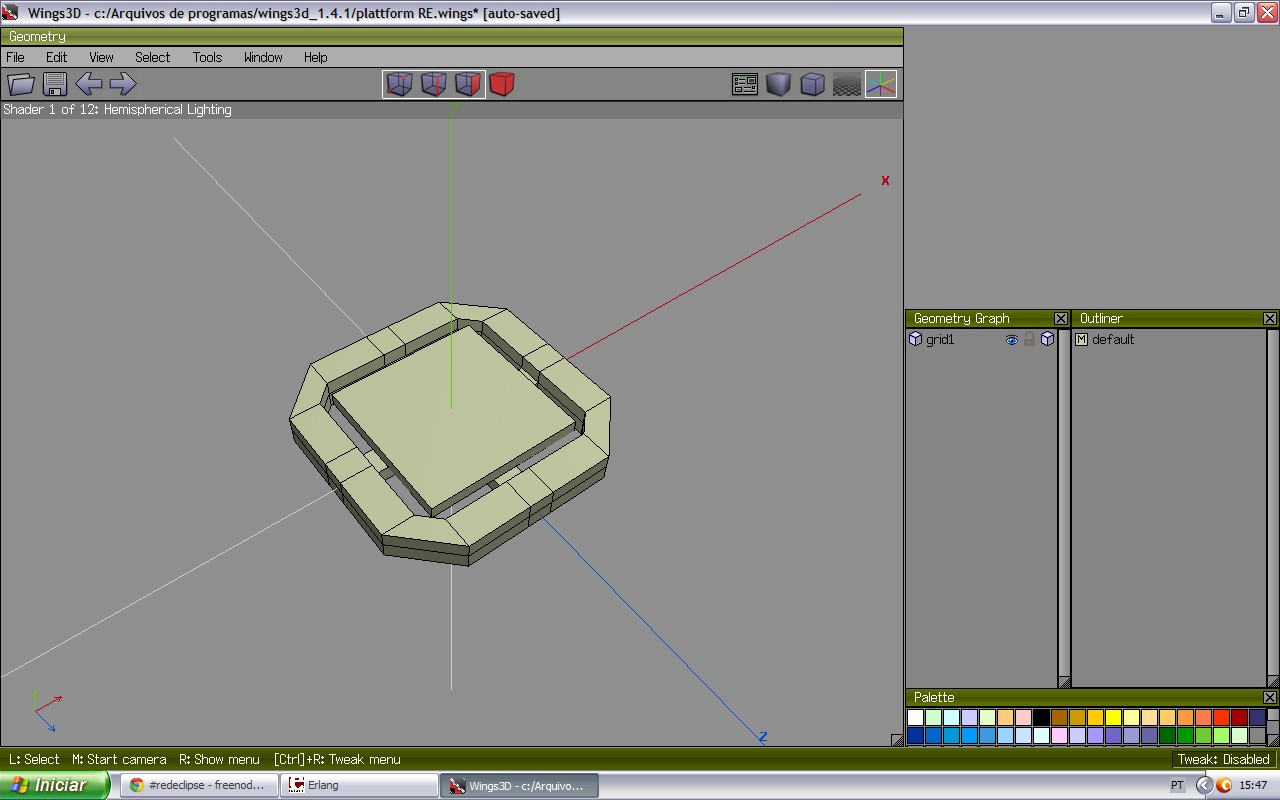Click the Undo left arrow icon
This screenshot has width=1280, height=800.
(x=88, y=85)
